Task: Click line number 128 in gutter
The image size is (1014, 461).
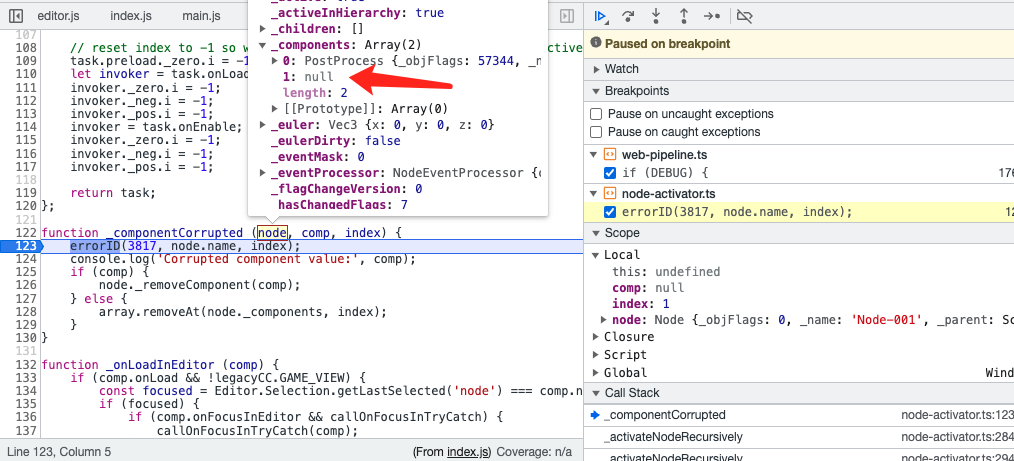Action: coord(26,312)
